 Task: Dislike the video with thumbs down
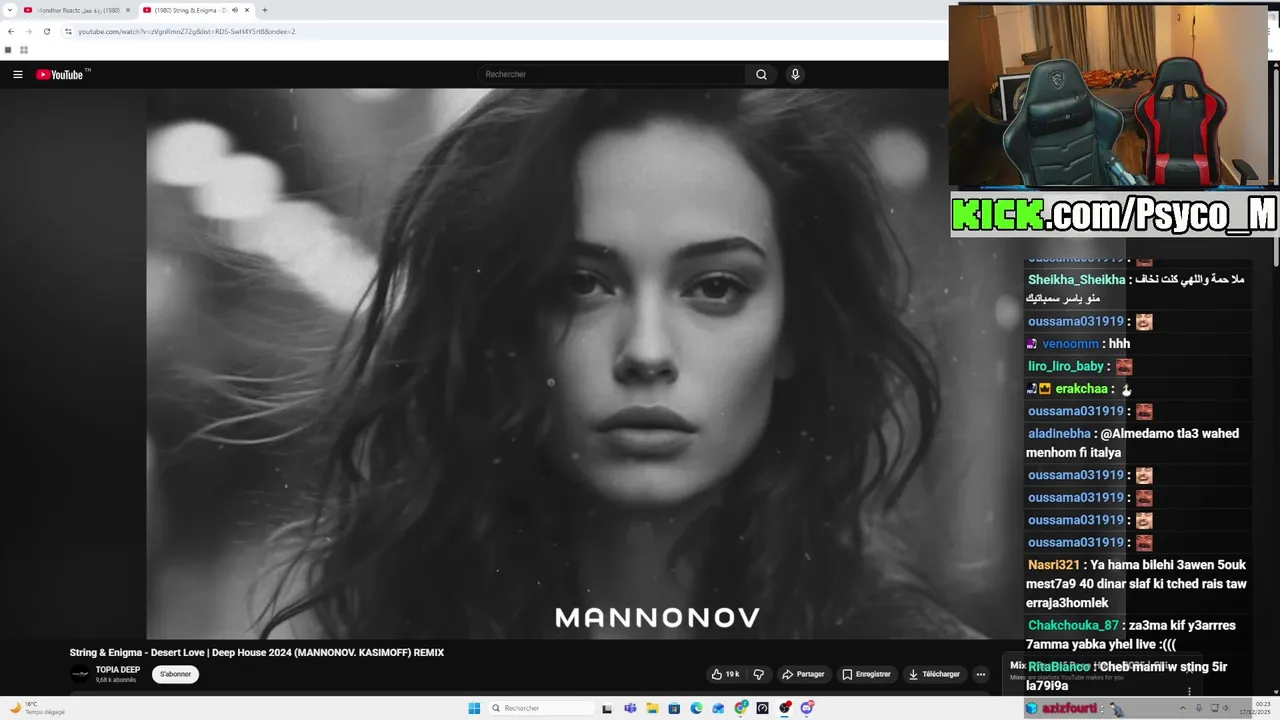pos(759,674)
